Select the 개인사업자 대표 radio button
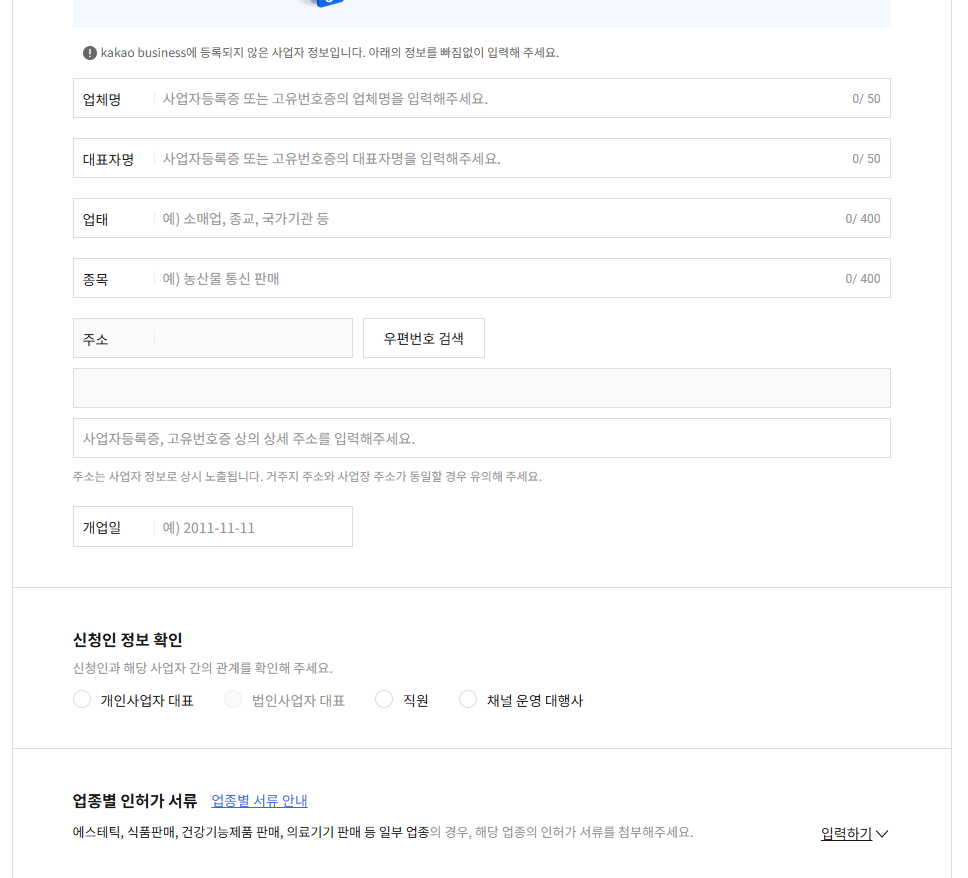 (x=82, y=700)
